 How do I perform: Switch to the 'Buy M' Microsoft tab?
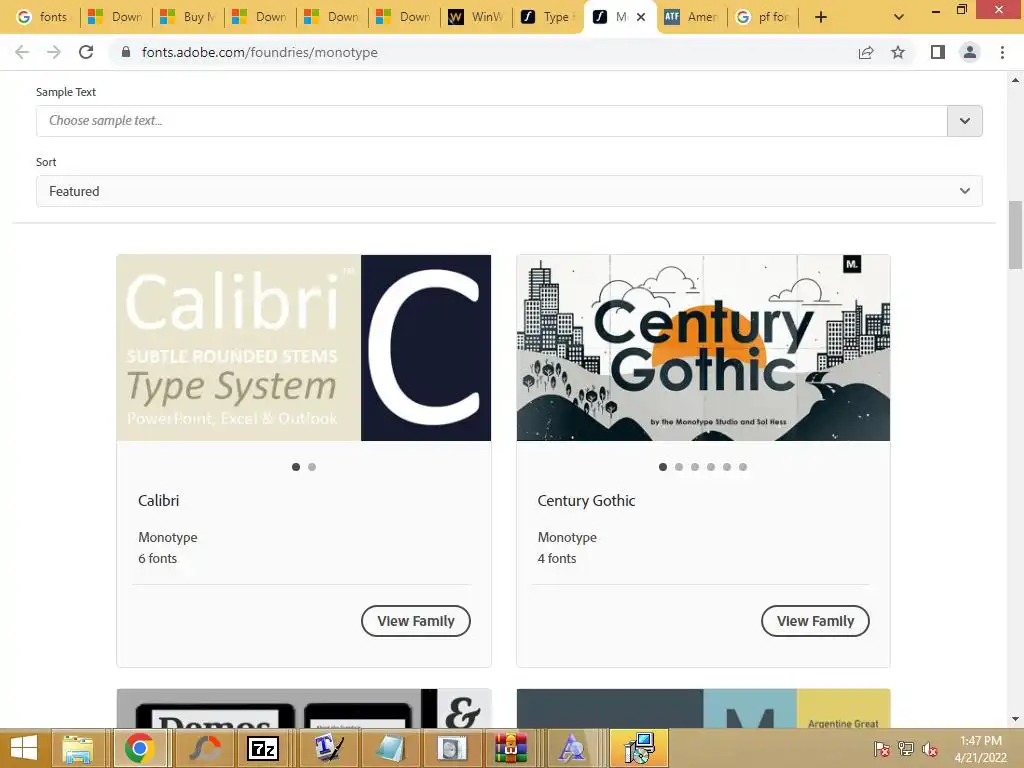187,17
